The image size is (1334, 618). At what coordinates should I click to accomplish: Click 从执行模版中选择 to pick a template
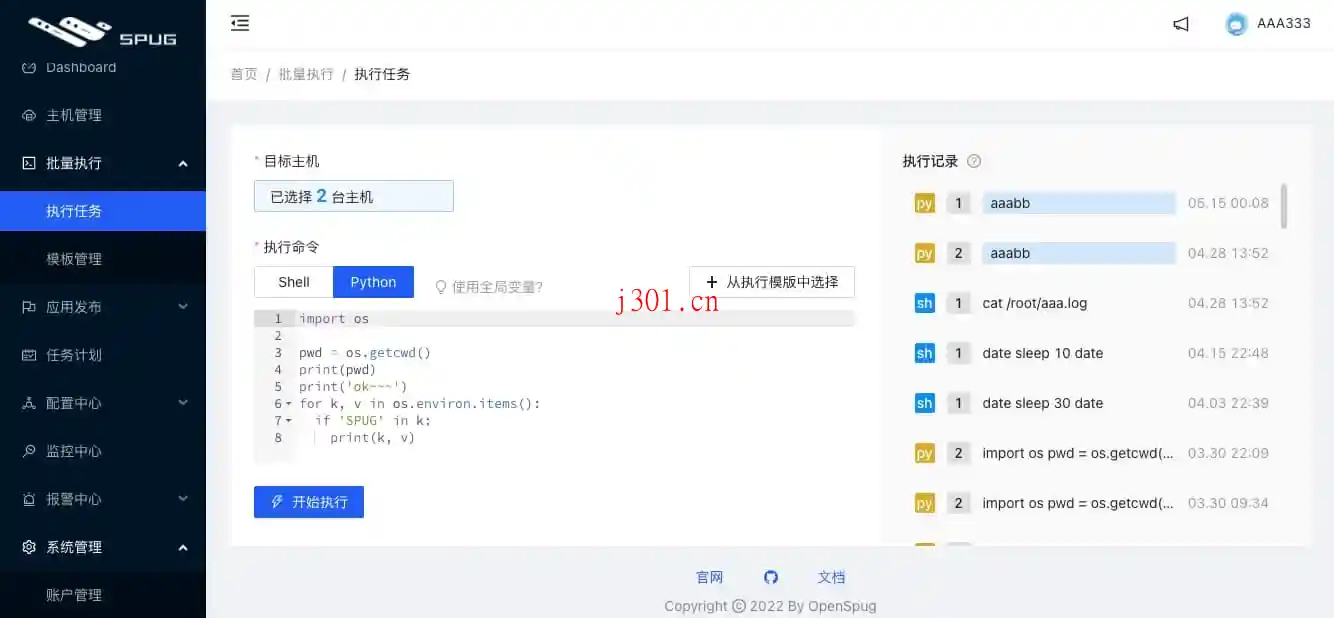coord(770,281)
